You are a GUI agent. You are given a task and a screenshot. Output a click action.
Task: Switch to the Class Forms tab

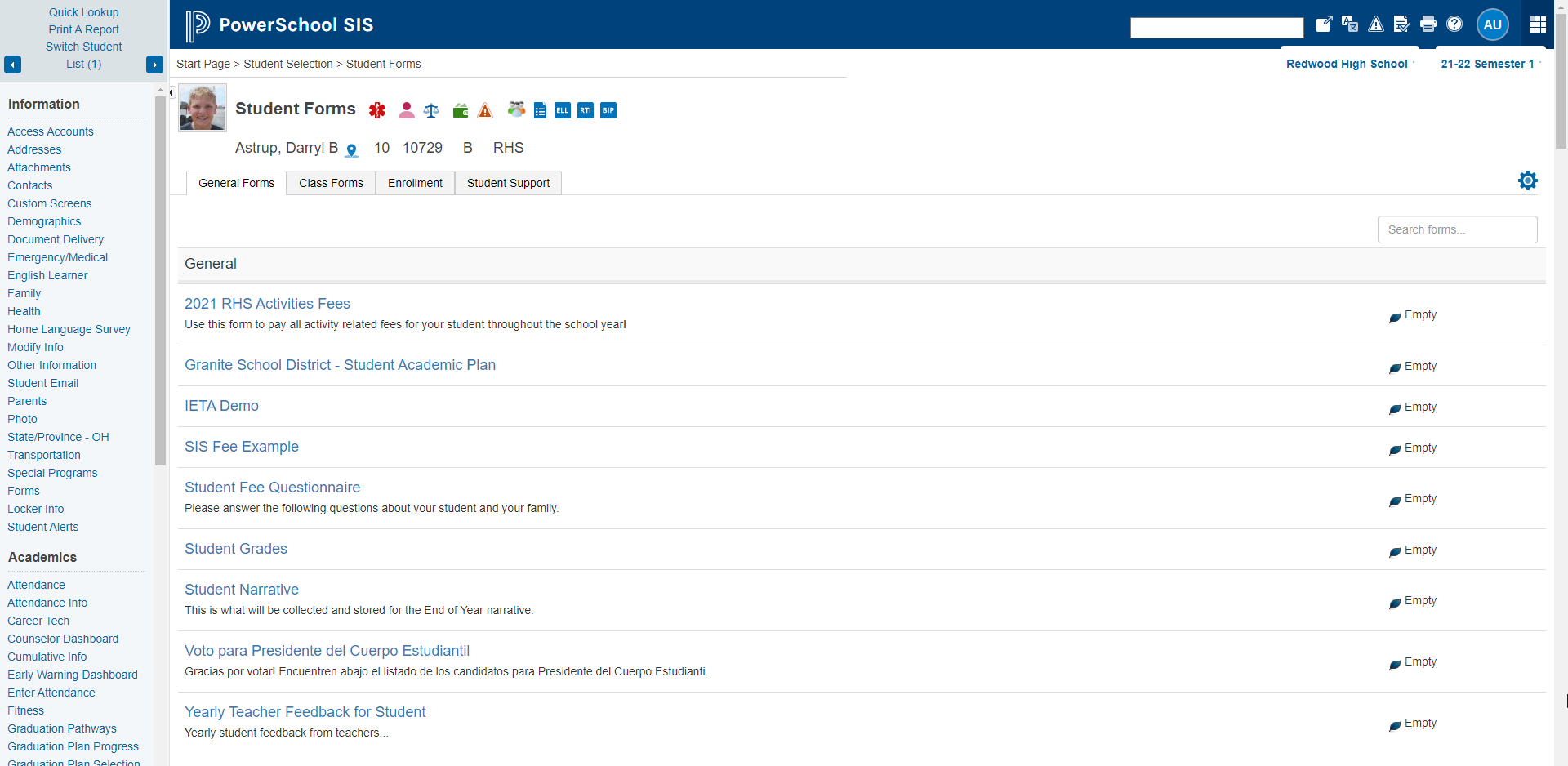pos(331,183)
